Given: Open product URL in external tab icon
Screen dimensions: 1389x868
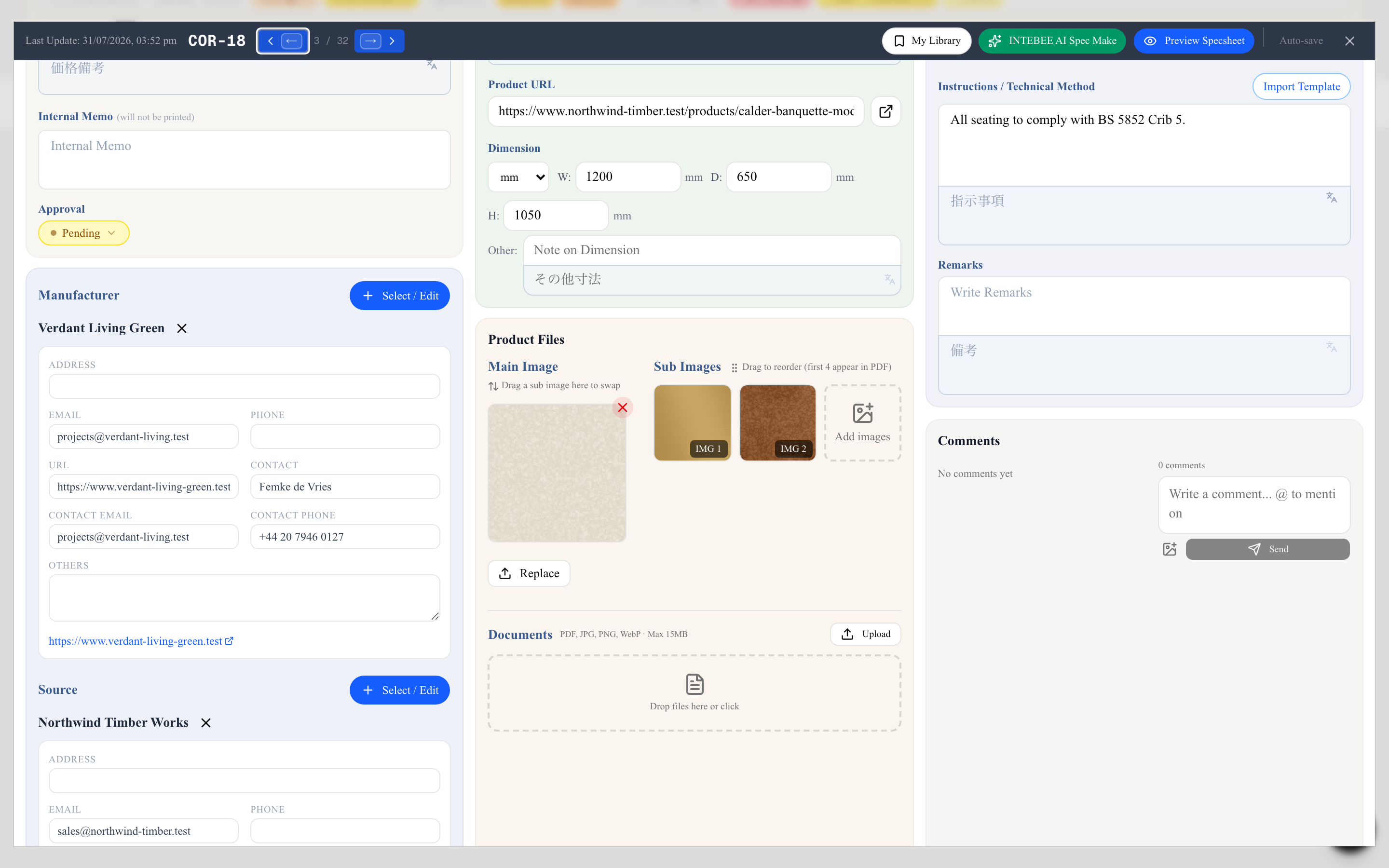Looking at the screenshot, I should click(x=885, y=111).
